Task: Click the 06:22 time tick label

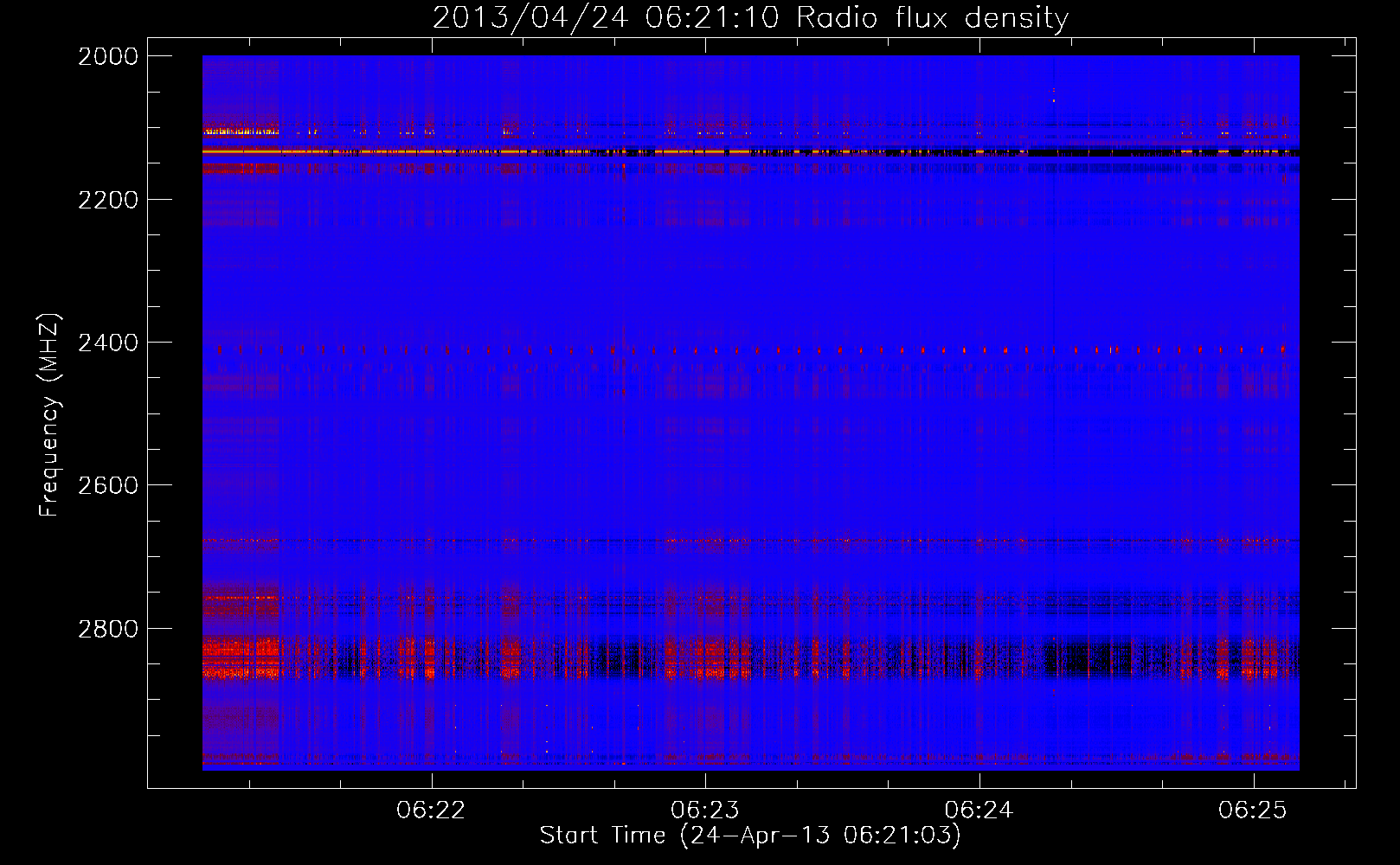Action: (x=431, y=811)
